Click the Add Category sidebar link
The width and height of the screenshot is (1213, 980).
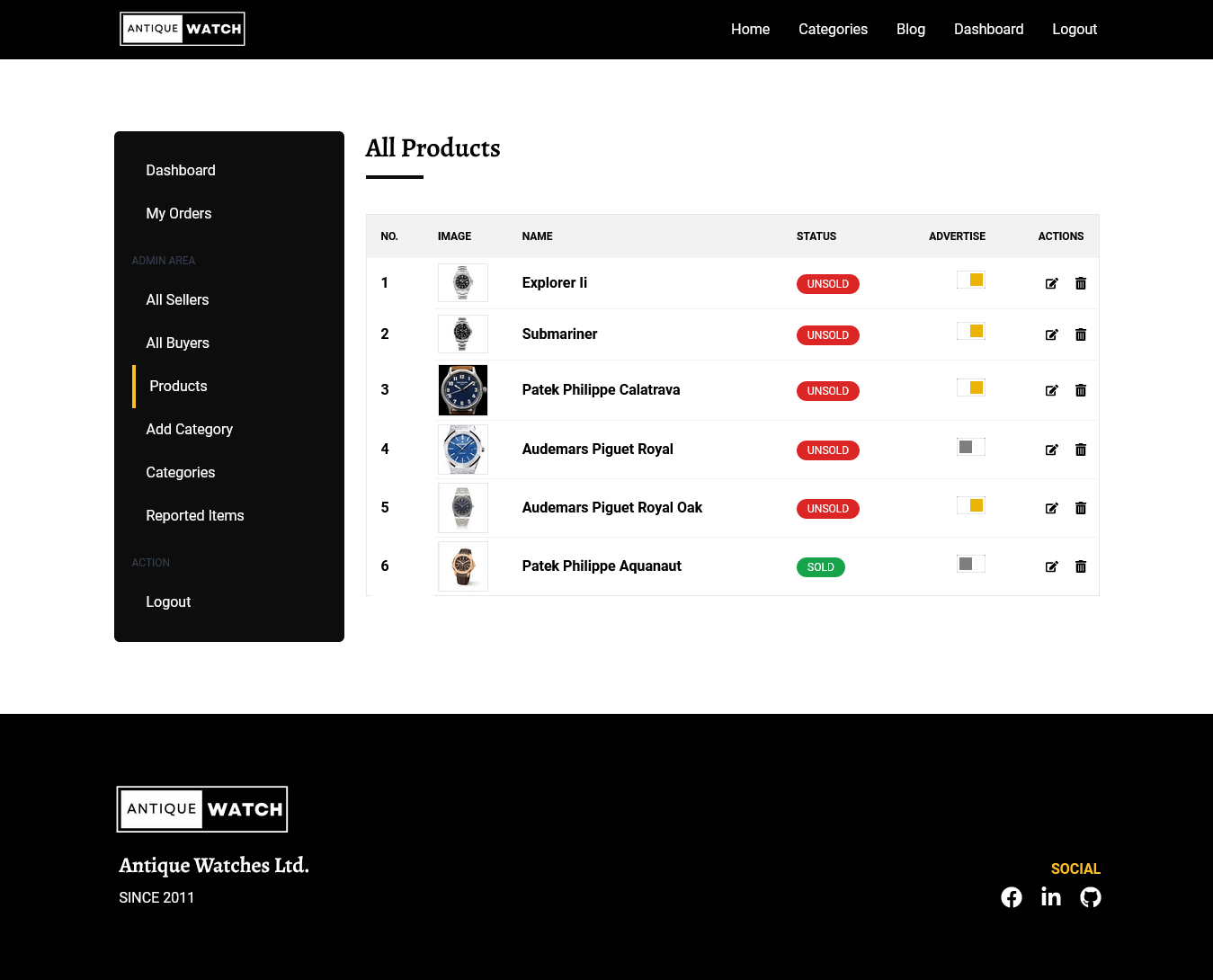[x=189, y=429]
